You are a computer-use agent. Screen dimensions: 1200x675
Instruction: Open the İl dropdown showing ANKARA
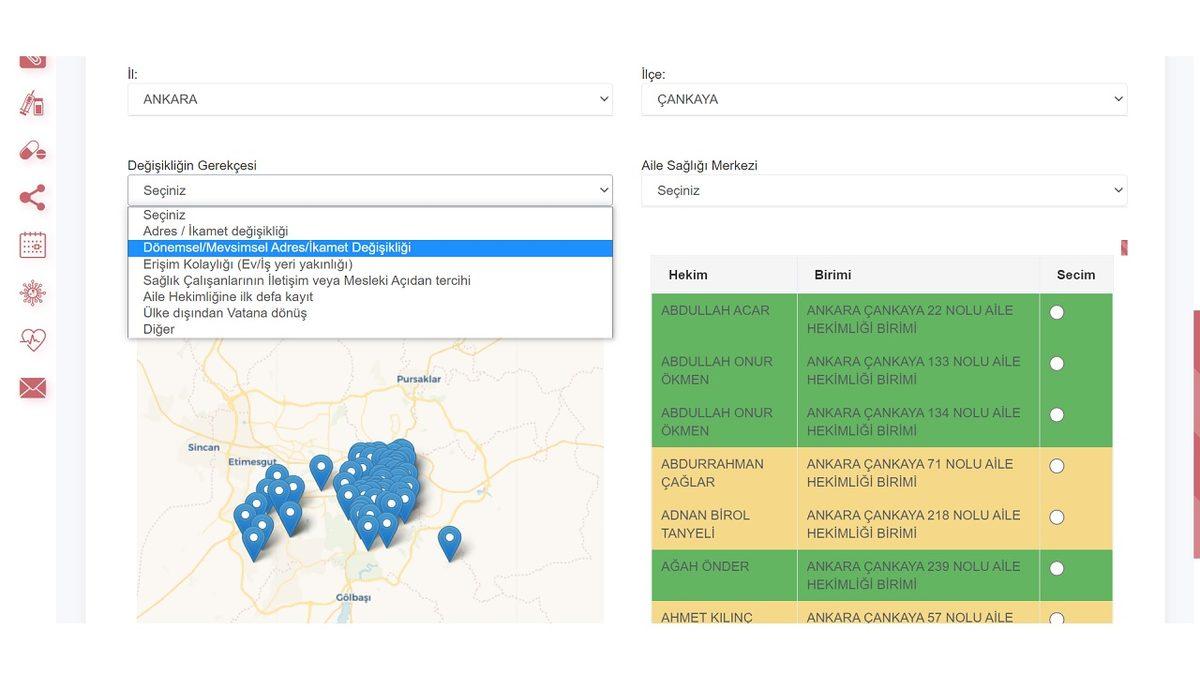click(370, 99)
